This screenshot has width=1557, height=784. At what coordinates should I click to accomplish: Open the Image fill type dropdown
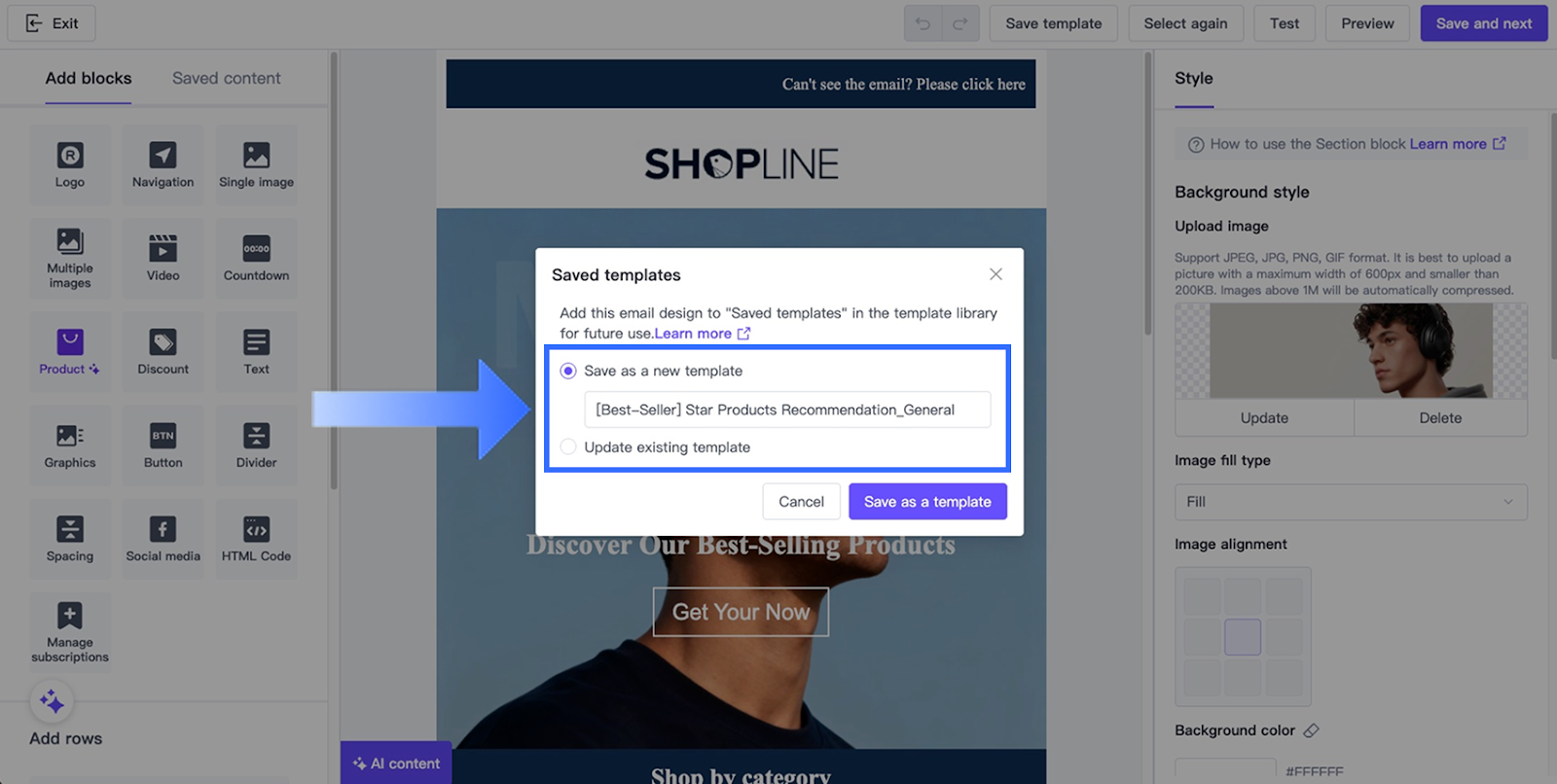[x=1351, y=502]
